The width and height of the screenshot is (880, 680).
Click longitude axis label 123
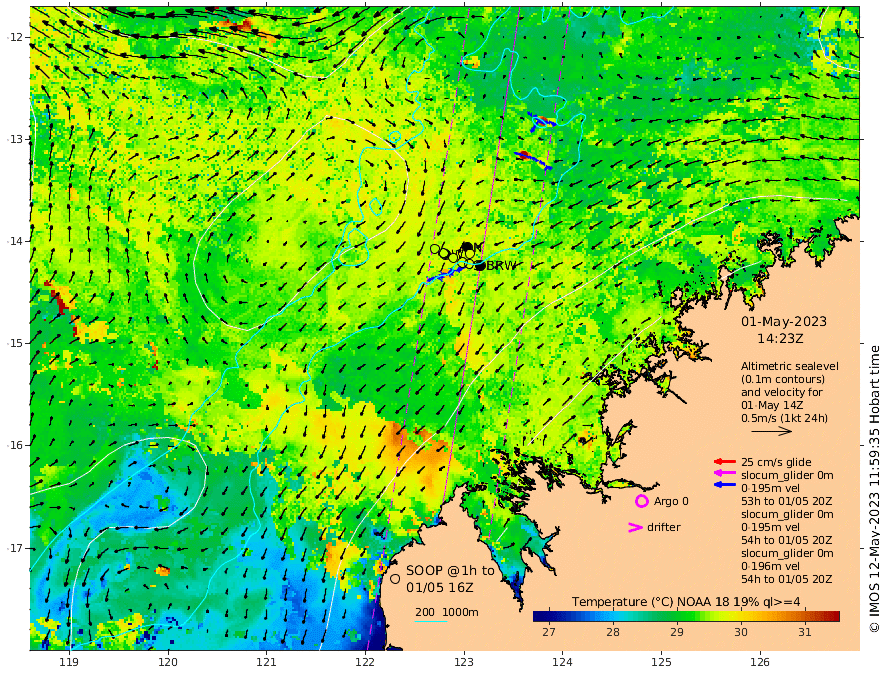point(464,663)
